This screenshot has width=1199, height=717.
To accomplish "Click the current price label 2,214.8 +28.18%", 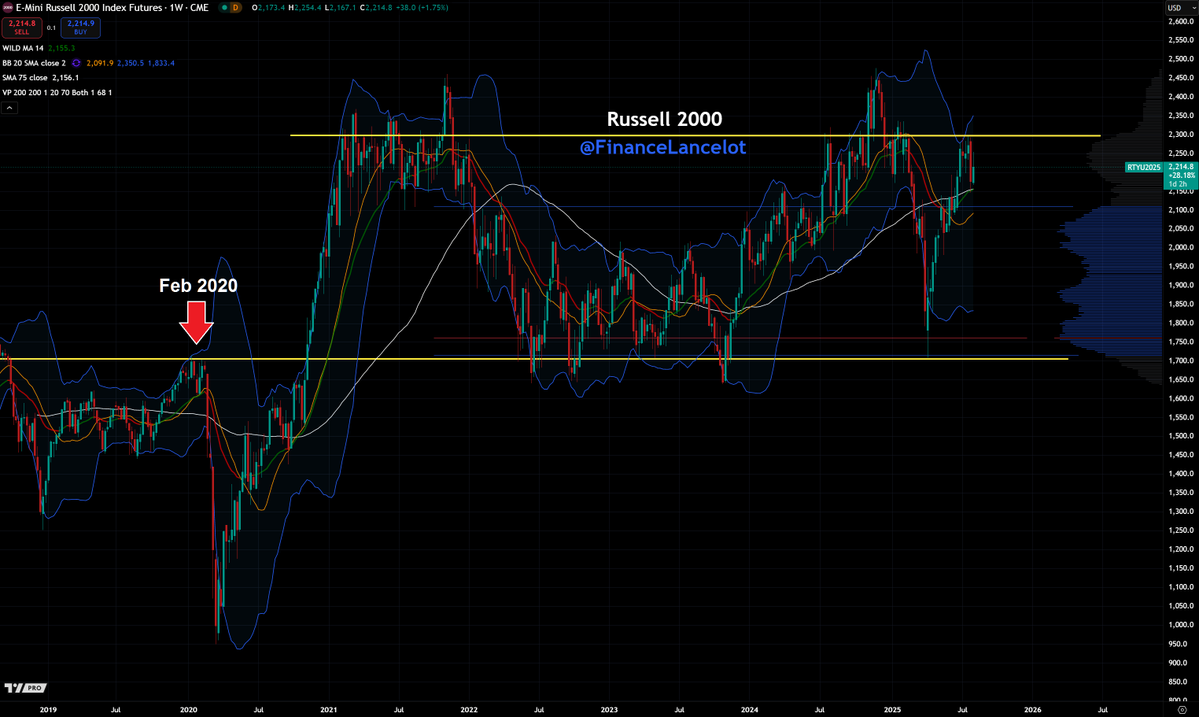I will click(x=1181, y=175).
